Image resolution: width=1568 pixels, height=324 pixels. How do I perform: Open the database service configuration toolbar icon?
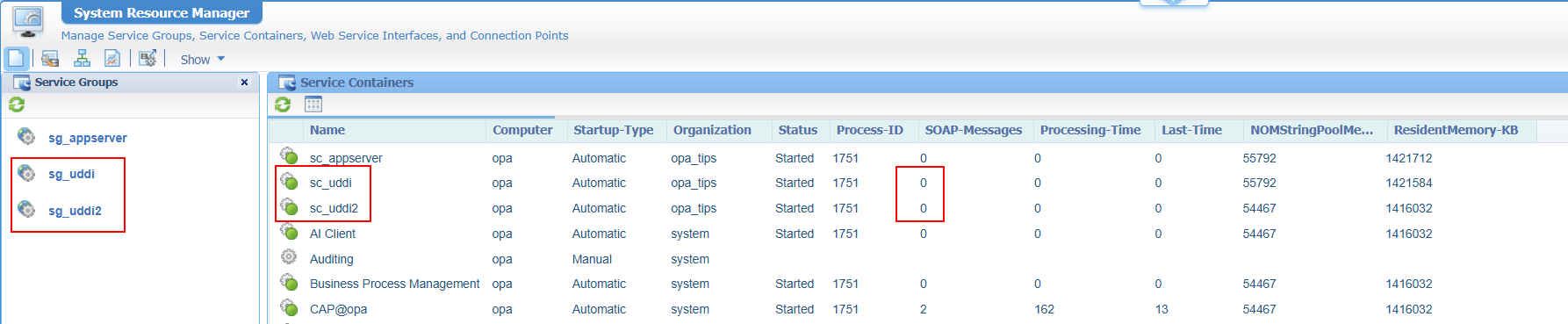[50, 59]
